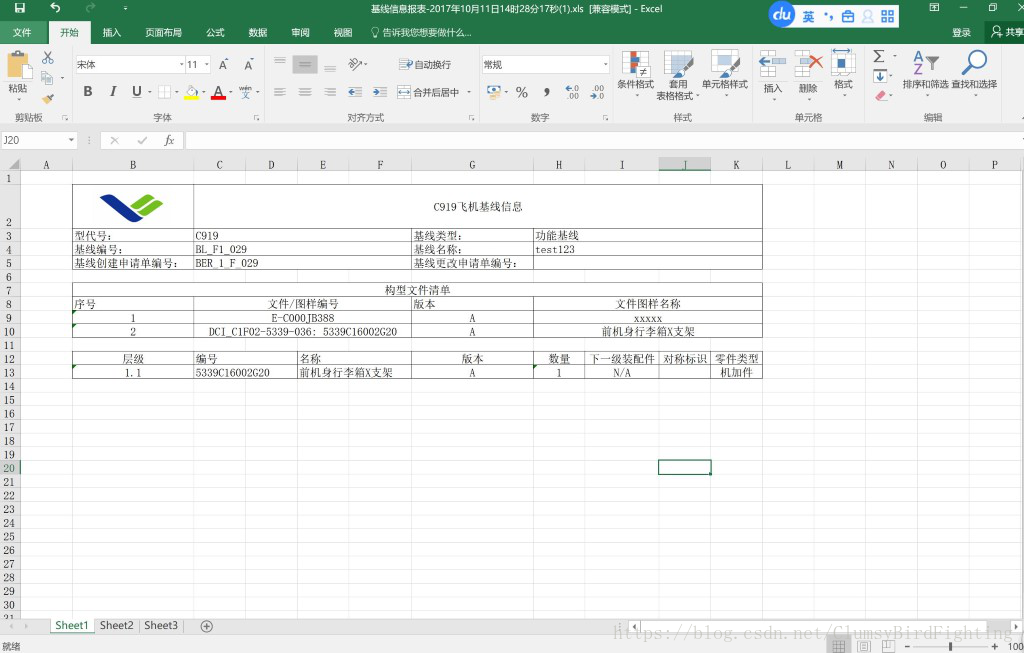1024x653 pixels.
Task: Click inside the formula bar
Action: coord(603,140)
